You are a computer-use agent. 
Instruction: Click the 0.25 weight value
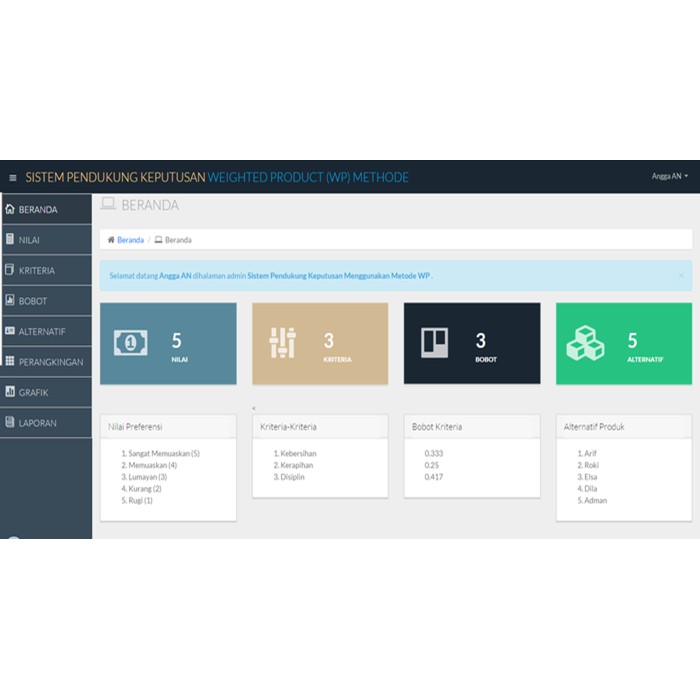432,465
